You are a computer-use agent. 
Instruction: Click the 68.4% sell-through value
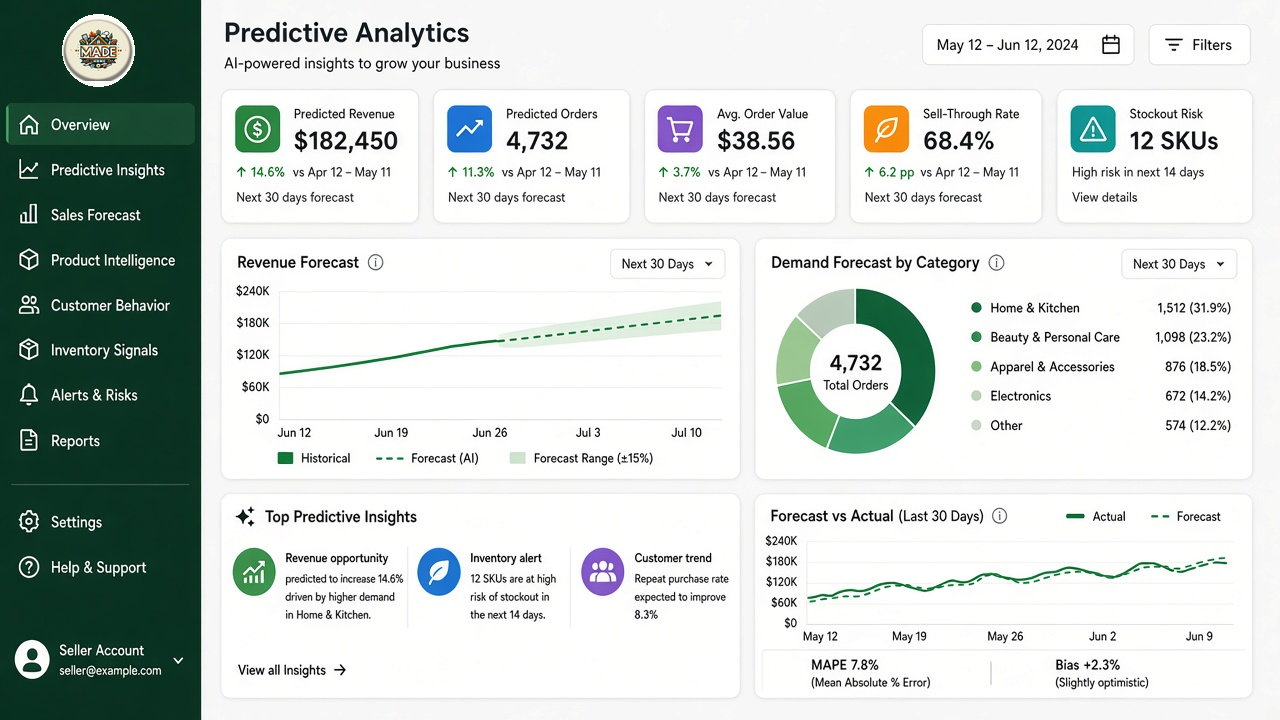959,141
